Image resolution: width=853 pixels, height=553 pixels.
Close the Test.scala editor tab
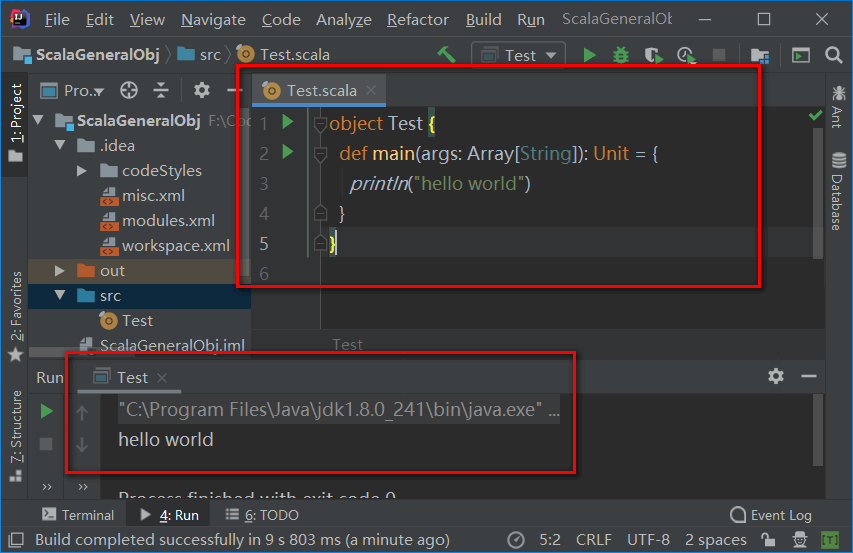tap(371, 90)
